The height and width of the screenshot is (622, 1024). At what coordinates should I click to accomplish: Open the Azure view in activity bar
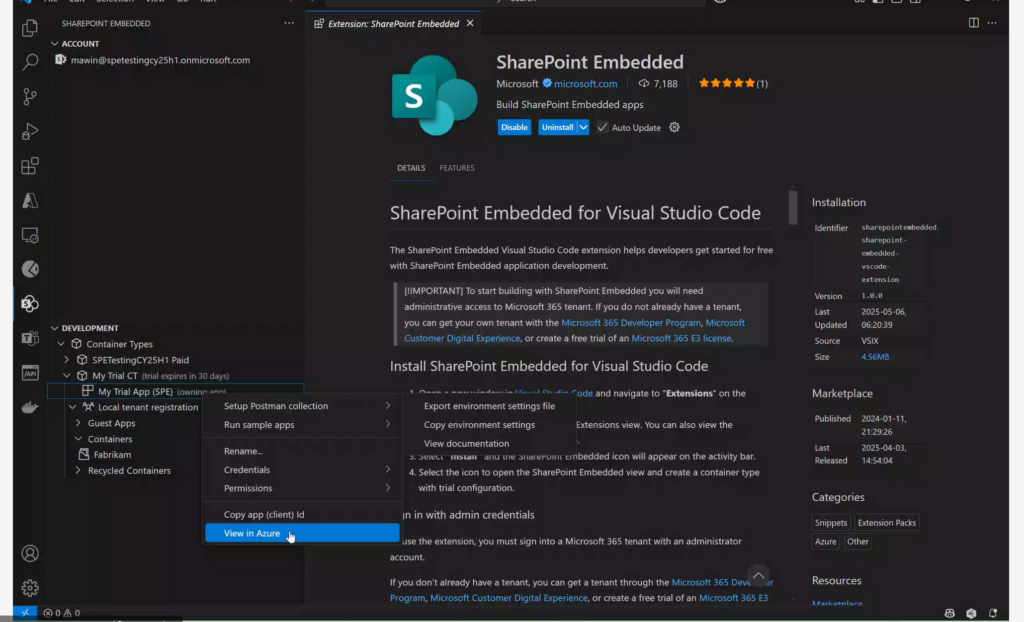click(30, 201)
